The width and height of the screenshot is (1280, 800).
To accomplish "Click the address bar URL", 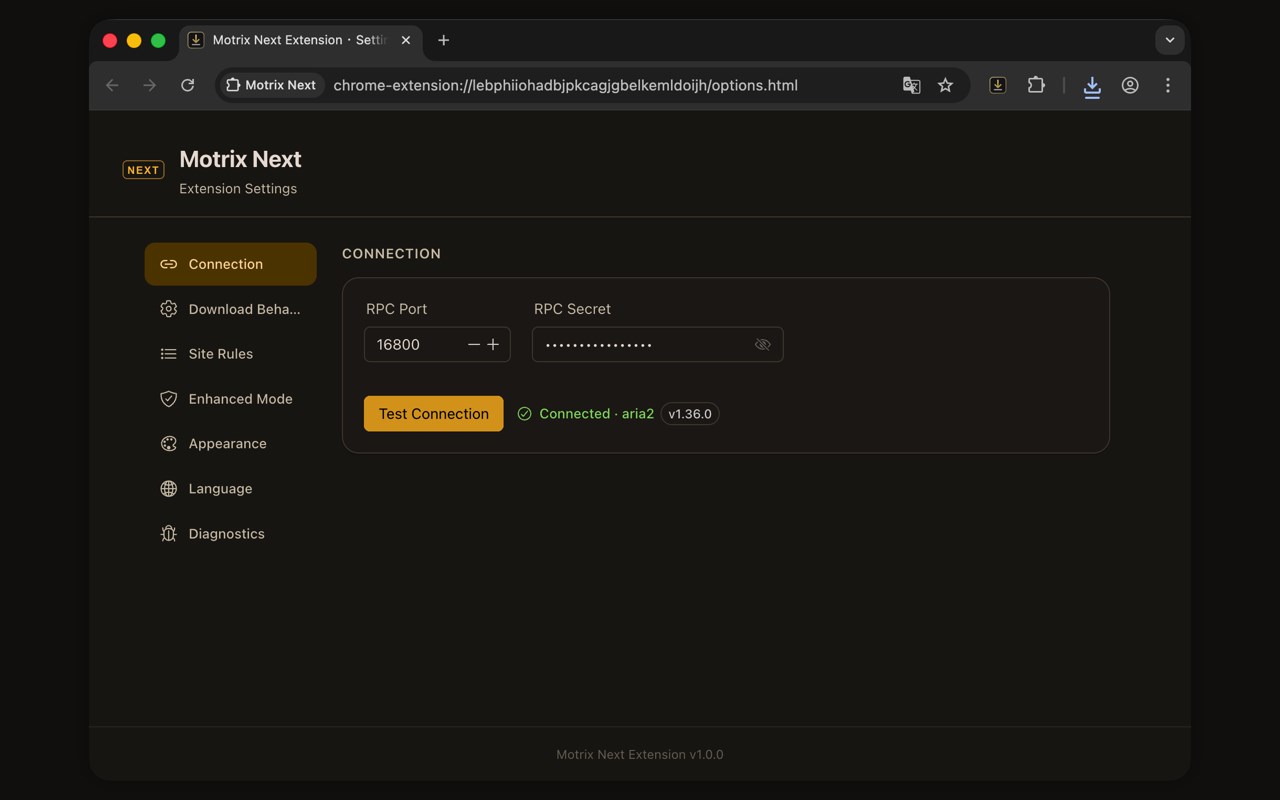I will tap(565, 85).
